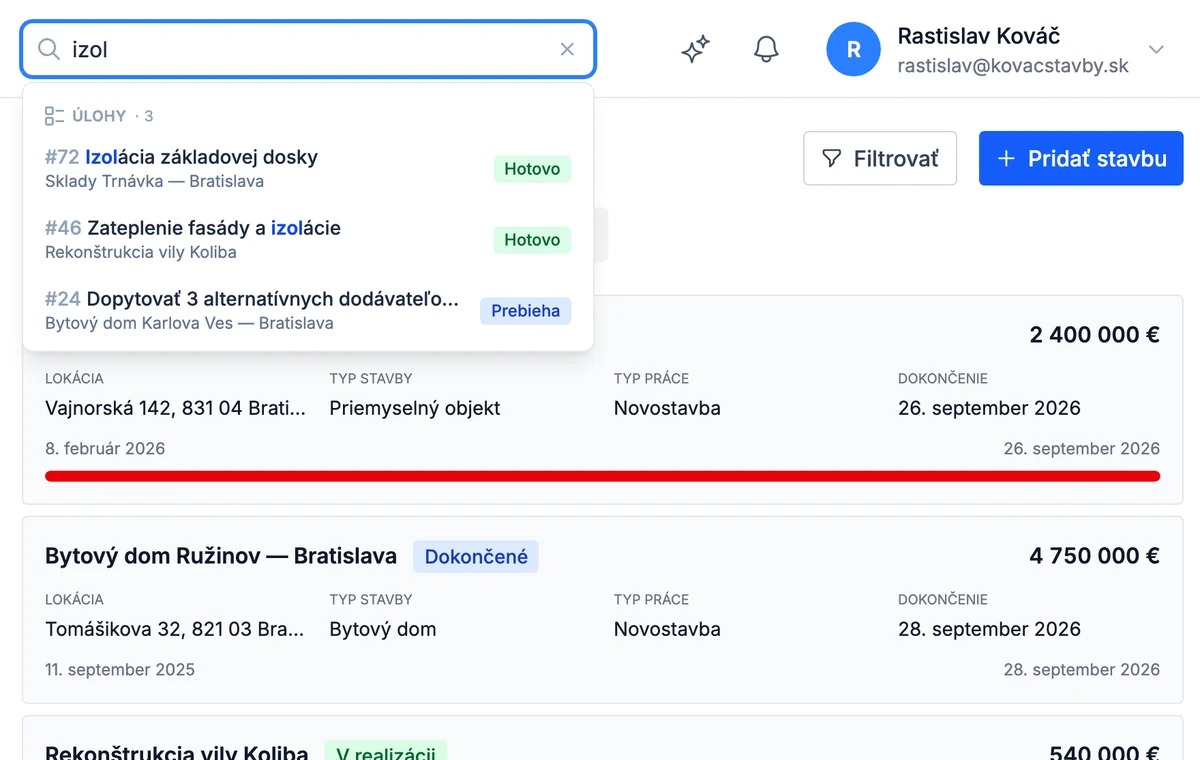Expand the user account chevron
This screenshot has height=760, width=1200.
click(x=1157, y=49)
